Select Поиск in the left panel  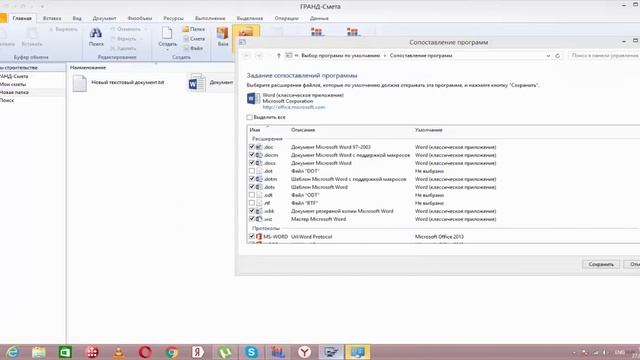[x=7, y=100]
